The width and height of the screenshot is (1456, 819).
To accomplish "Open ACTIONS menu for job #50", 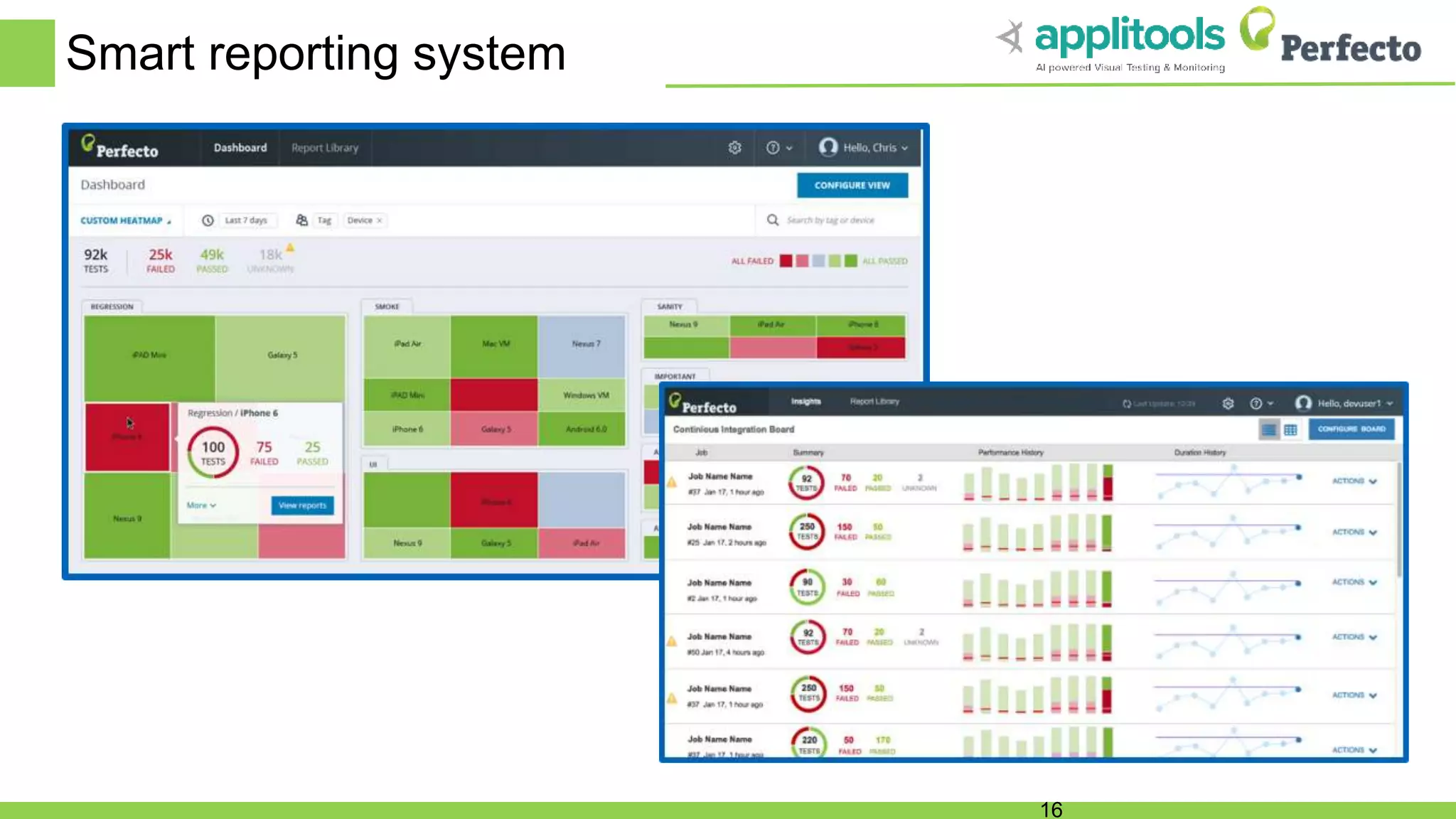I will pyautogui.click(x=1354, y=637).
